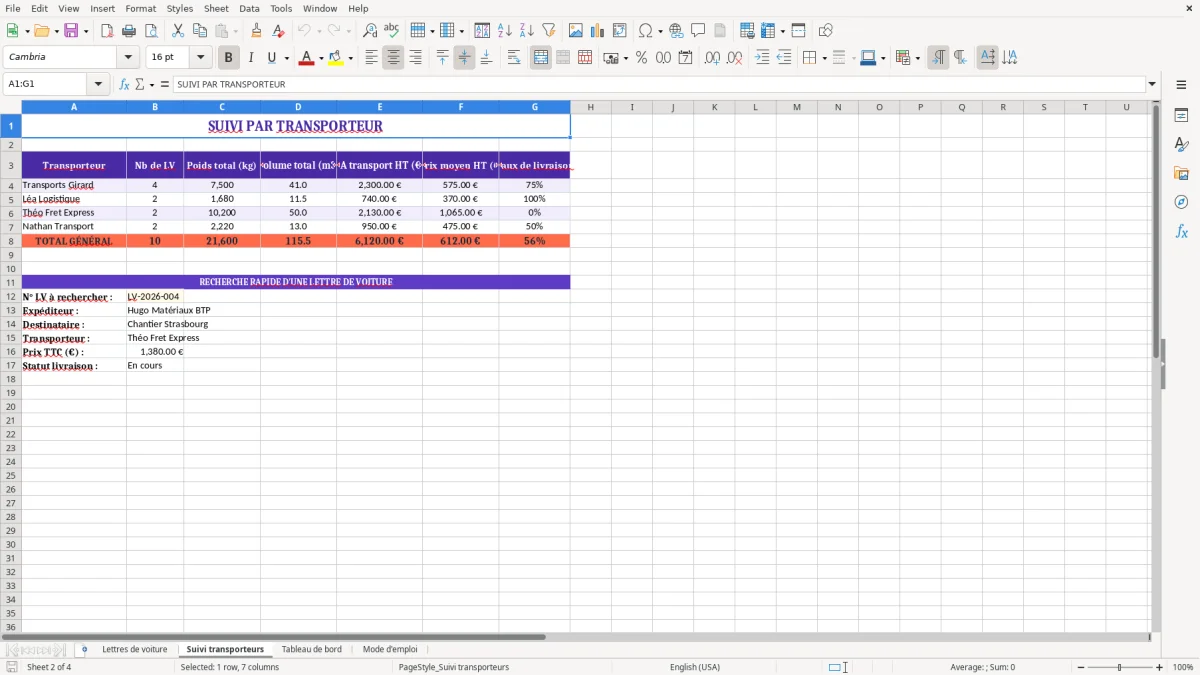Apply yellow background color swatch
The image size is (1200, 675).
336,58
